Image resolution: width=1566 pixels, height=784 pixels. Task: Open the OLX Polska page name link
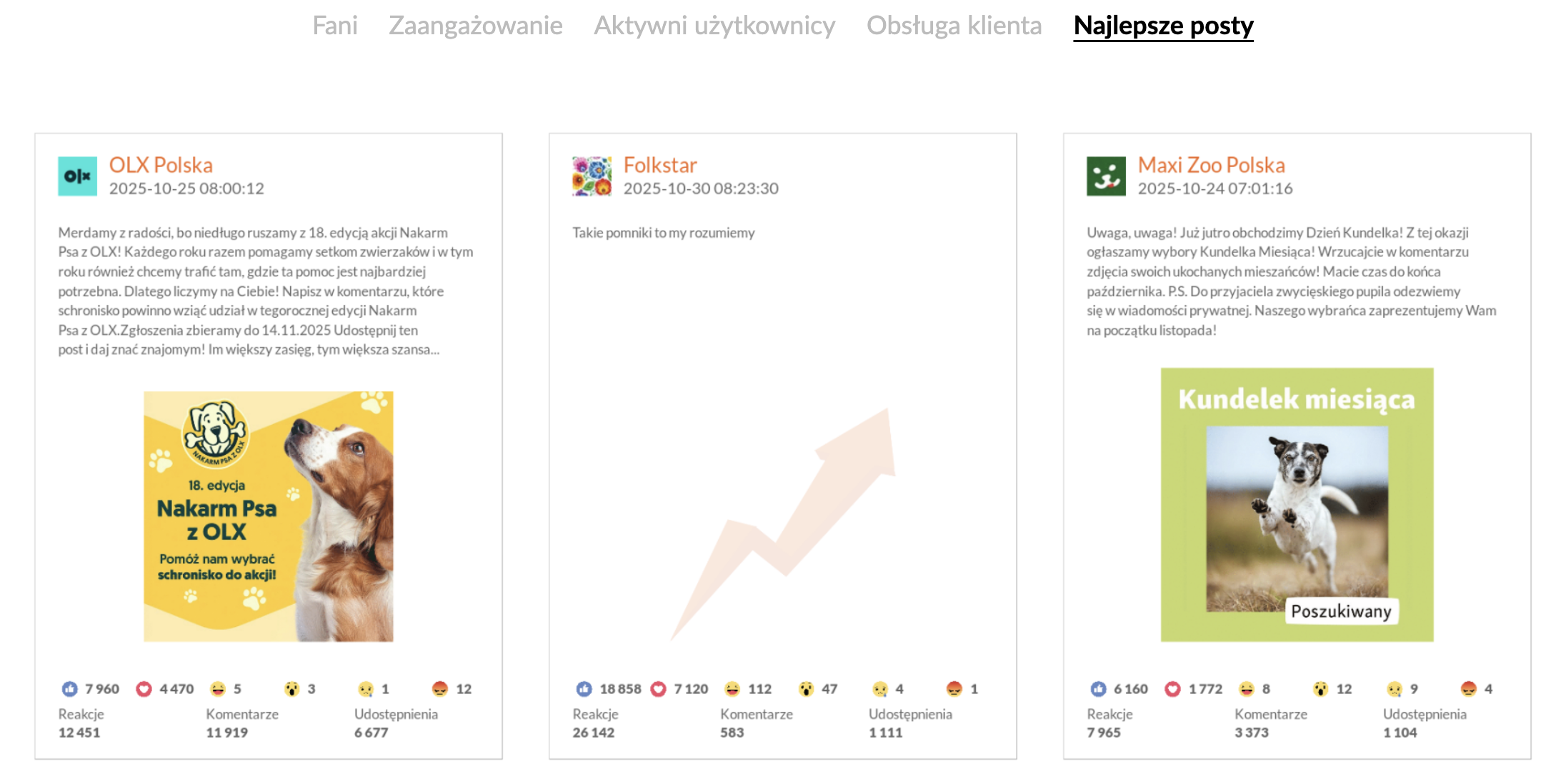tap(161, 165)
